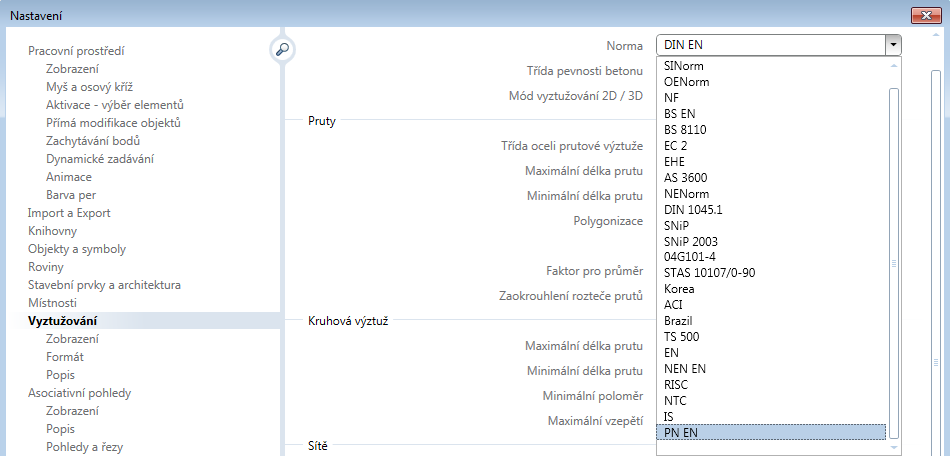Open the Norma dropdown arrow
Image resolution: width=950 pixels, height=456 pixels.
[891, 44]
